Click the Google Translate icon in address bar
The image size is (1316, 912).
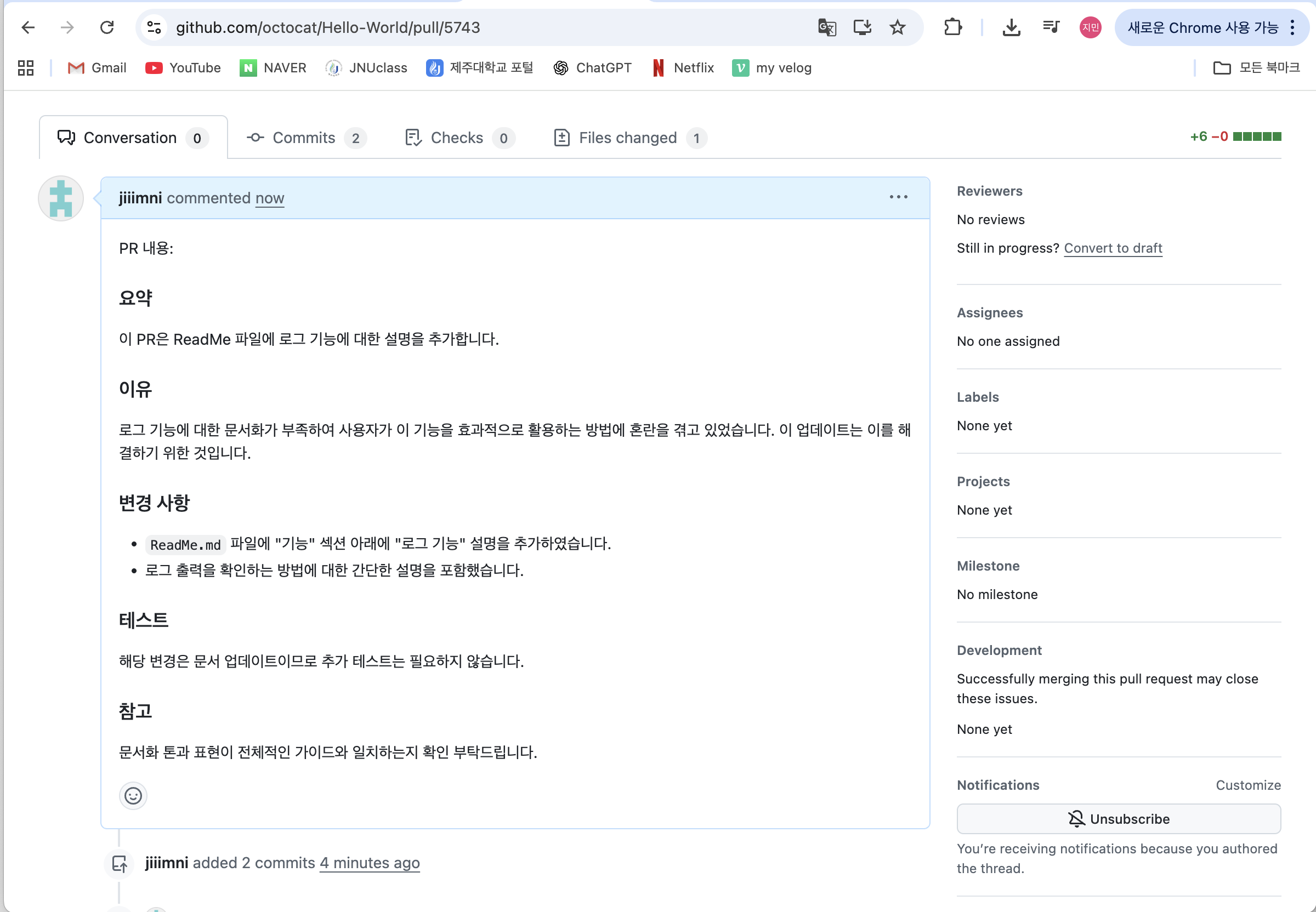point(827,27)
